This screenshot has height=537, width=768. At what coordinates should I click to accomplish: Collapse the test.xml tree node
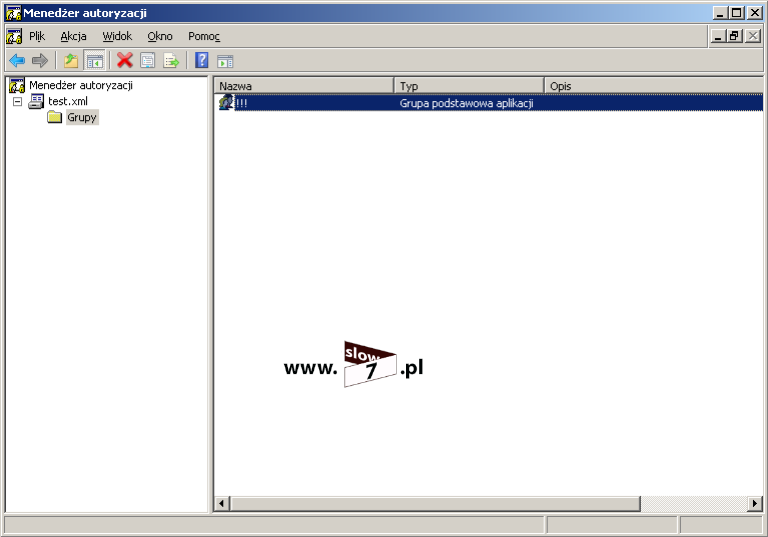click(18, 101)
